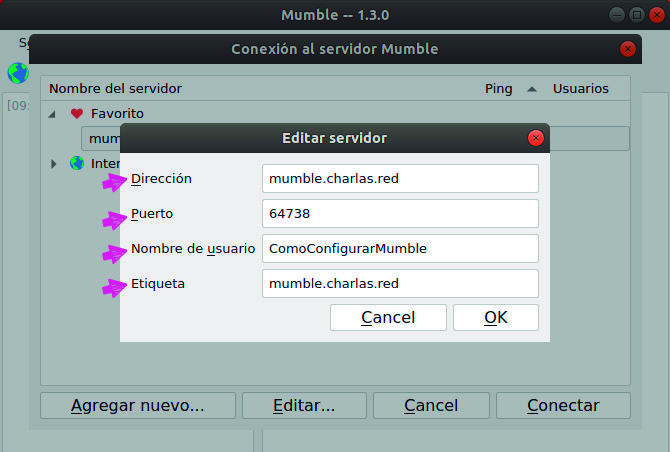Confirm Editar servidor dialog with OK

tap(496, 317)
